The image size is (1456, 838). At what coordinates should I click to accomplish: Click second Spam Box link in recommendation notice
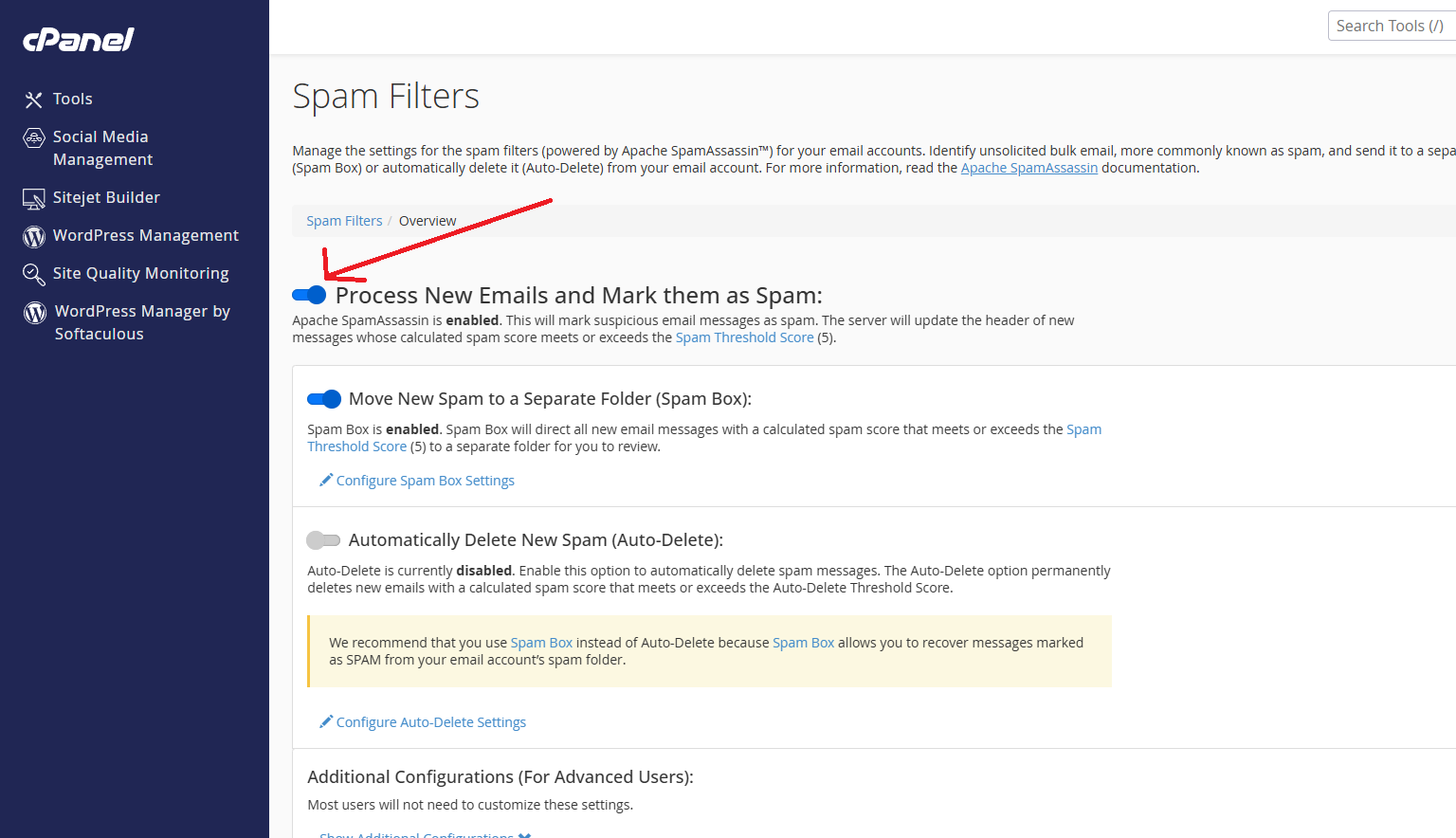(x=804, y=643)
